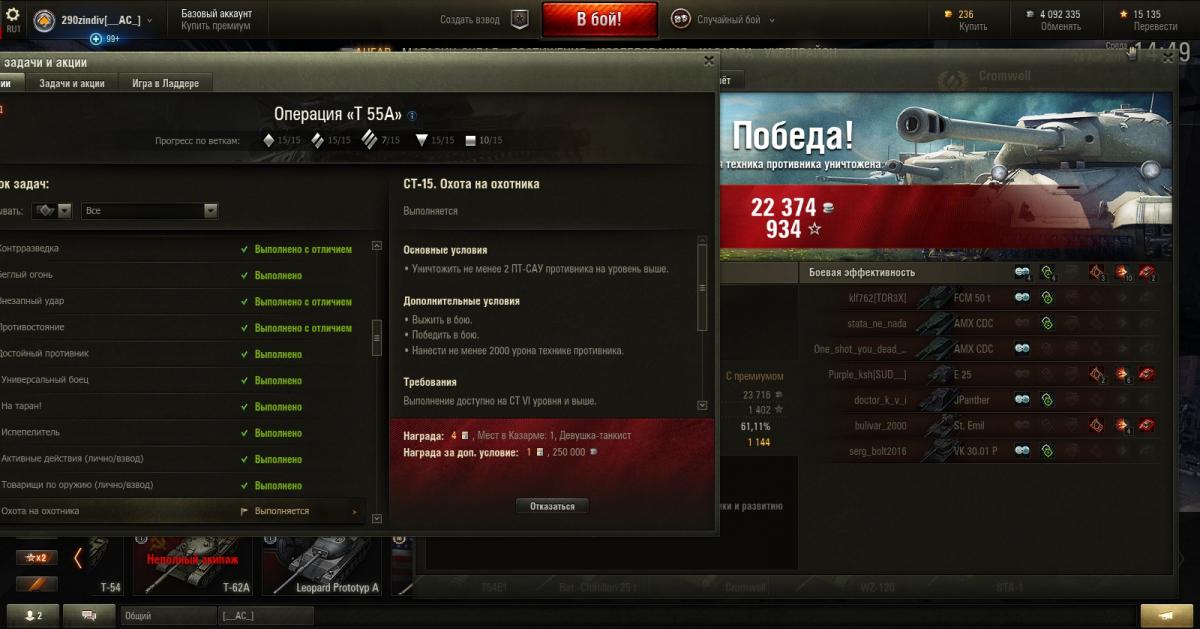This screenshot has width=1200, height=629.
Task: Open the chat channels icon
Action: point(90,616)
